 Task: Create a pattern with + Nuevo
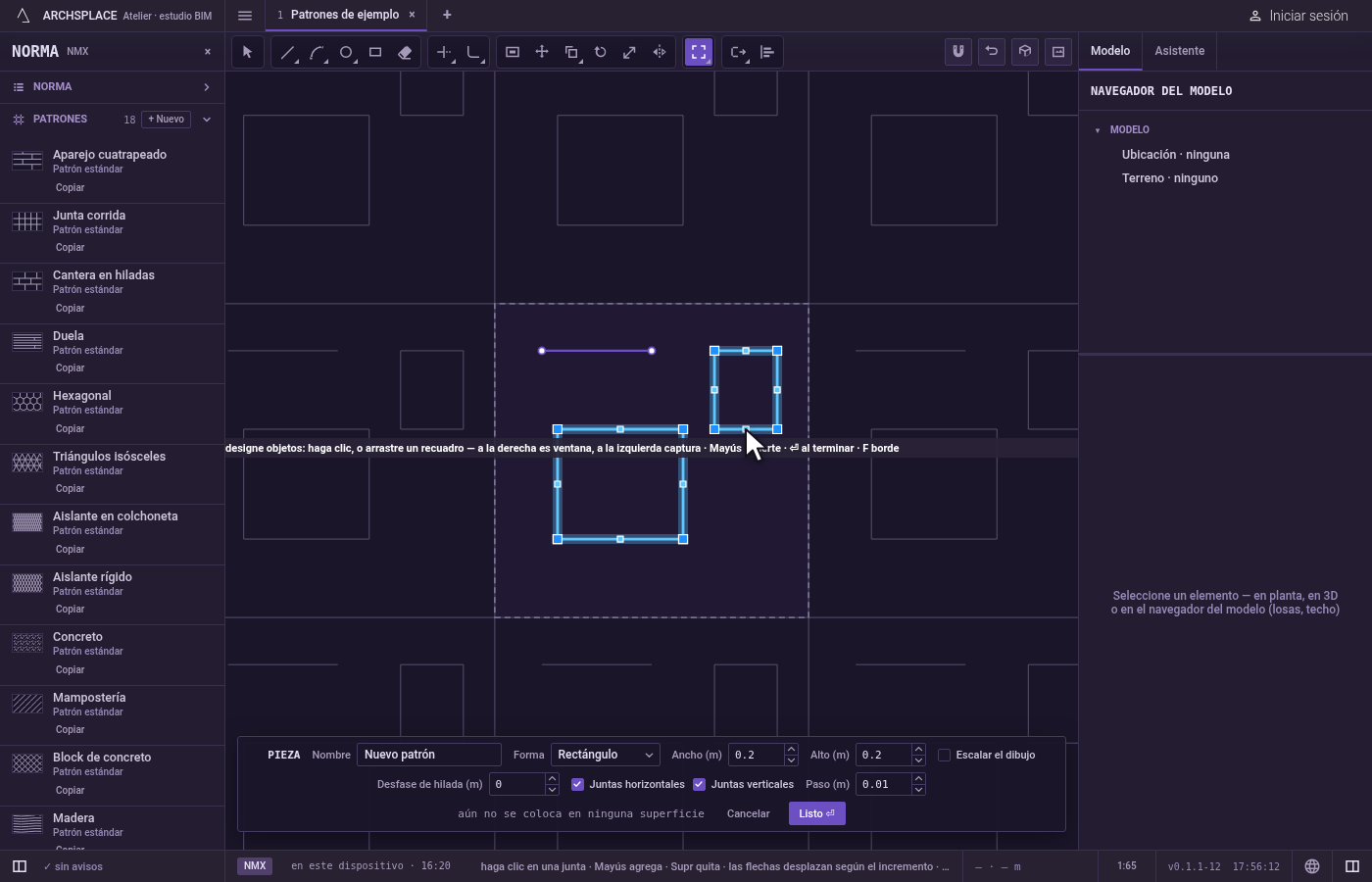click(x=167, y=120)
